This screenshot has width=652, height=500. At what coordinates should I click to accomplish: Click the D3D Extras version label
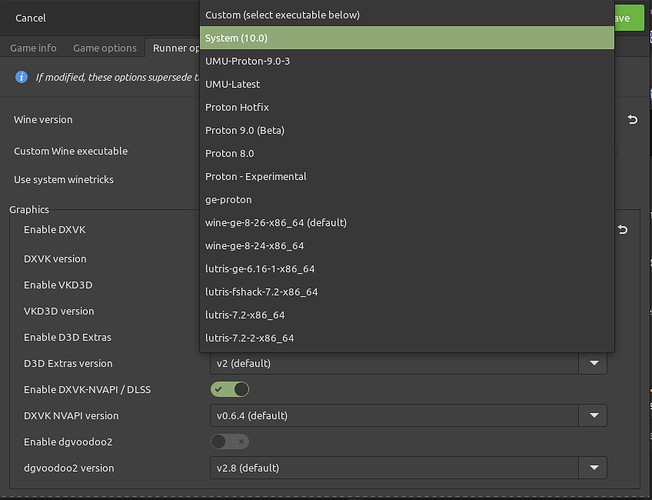click(x=68, y=364)
